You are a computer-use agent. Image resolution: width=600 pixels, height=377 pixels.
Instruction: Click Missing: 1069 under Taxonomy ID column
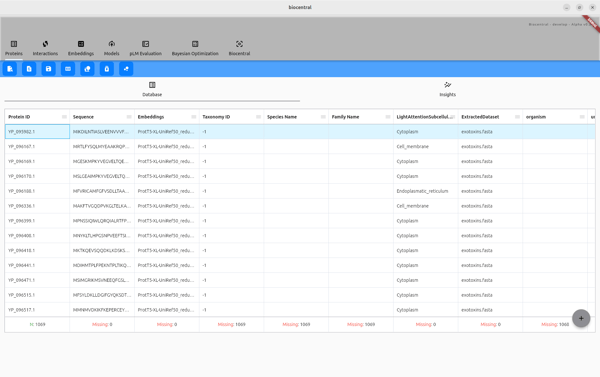tap(232, 325)
